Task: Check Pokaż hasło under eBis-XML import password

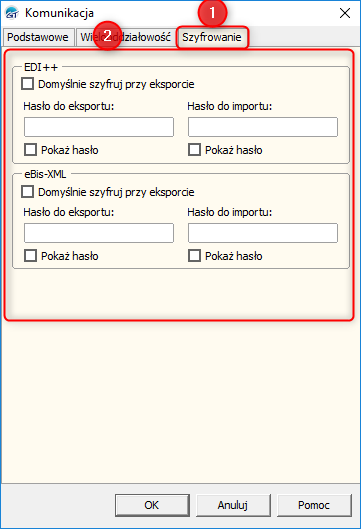Action: pos(194,256)
